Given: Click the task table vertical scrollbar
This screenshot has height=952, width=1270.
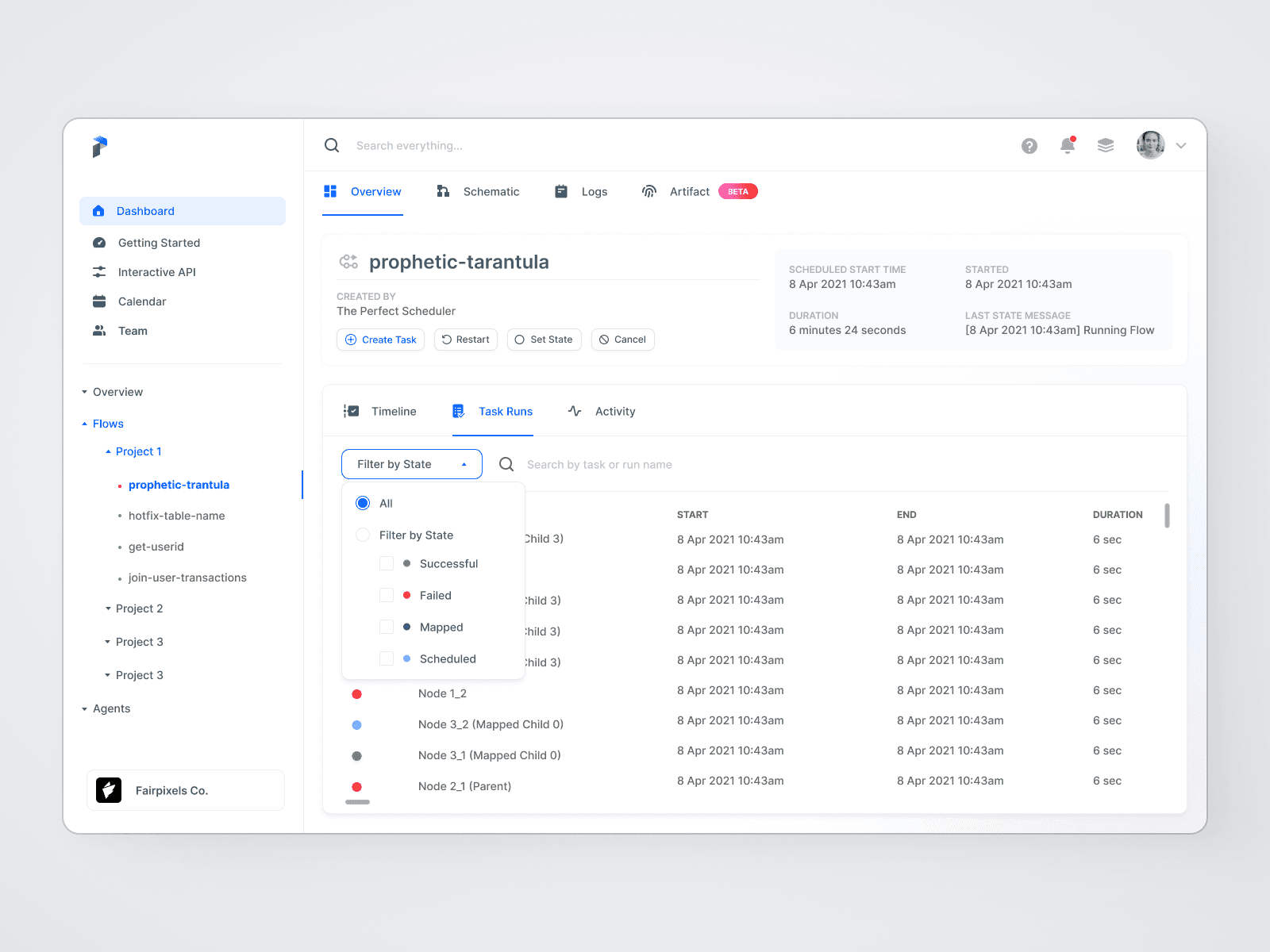Looking at the screenshot, I should 1167,515.
